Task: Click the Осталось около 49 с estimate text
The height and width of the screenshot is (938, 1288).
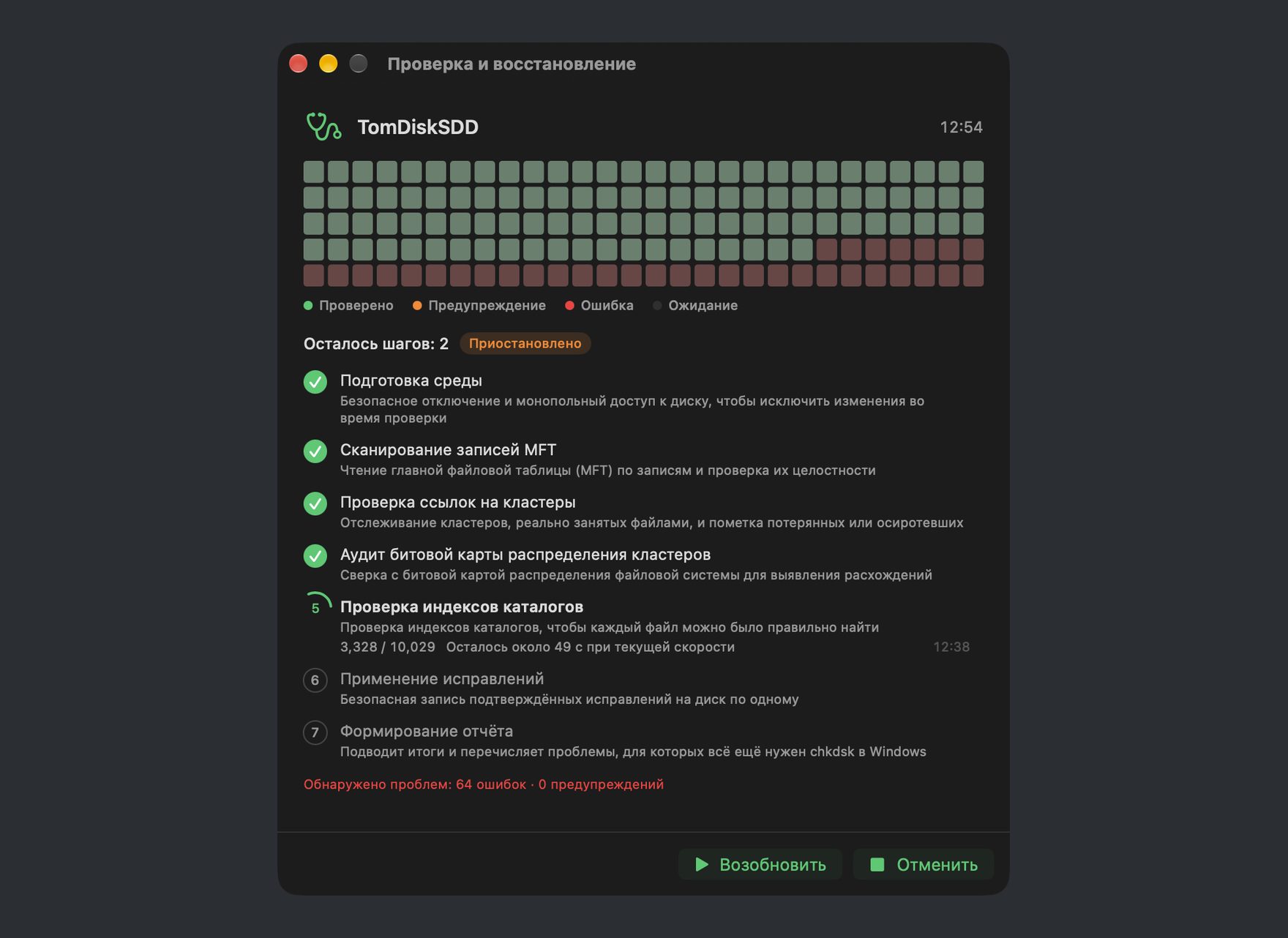Action: (x=591, y=647)
